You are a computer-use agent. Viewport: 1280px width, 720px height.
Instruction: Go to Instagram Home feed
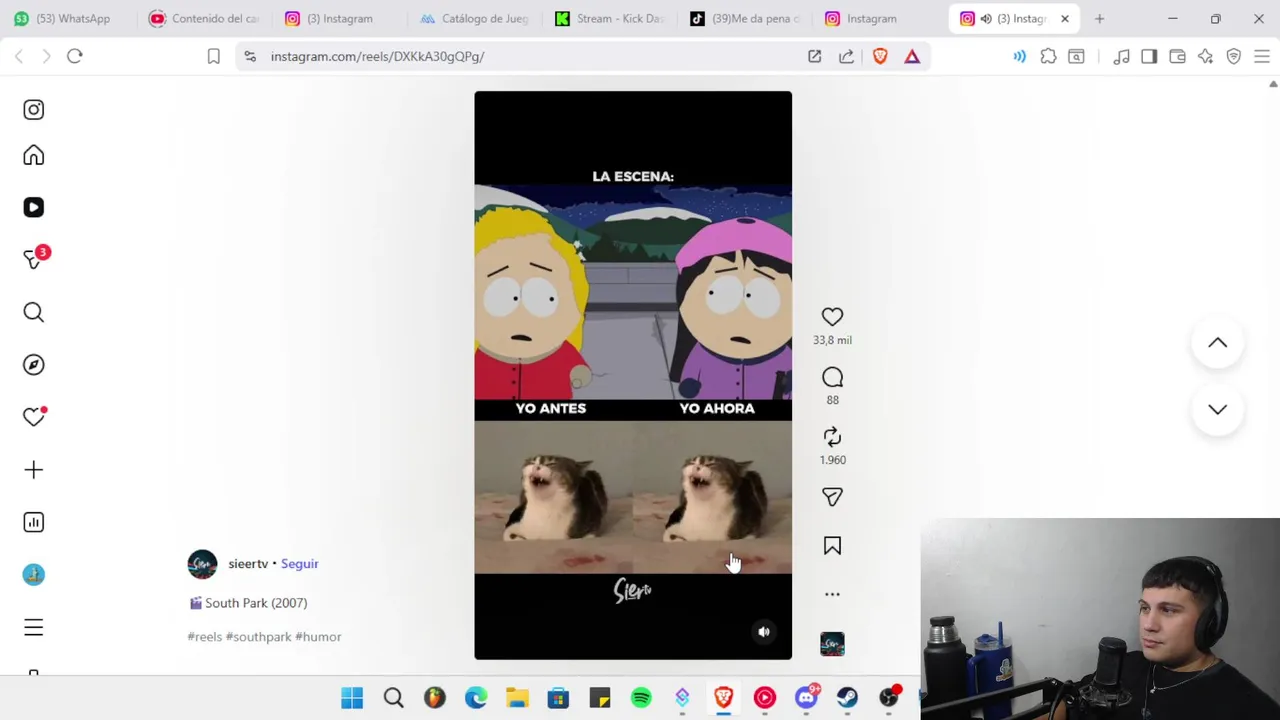coord(34,155)
